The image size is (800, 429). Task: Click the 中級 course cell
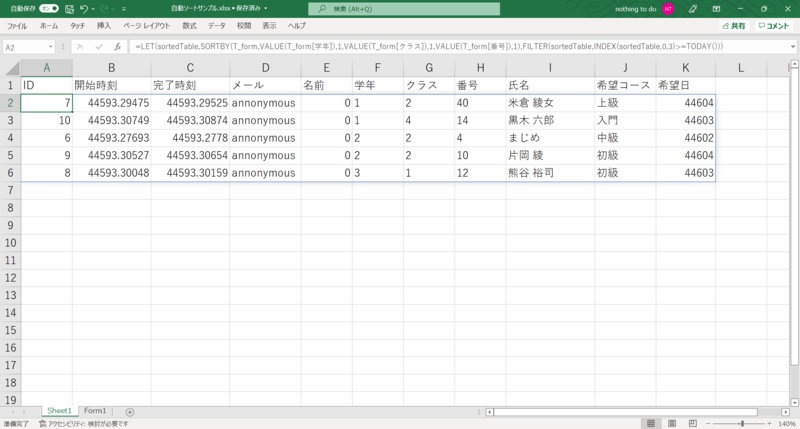point(625,138)
